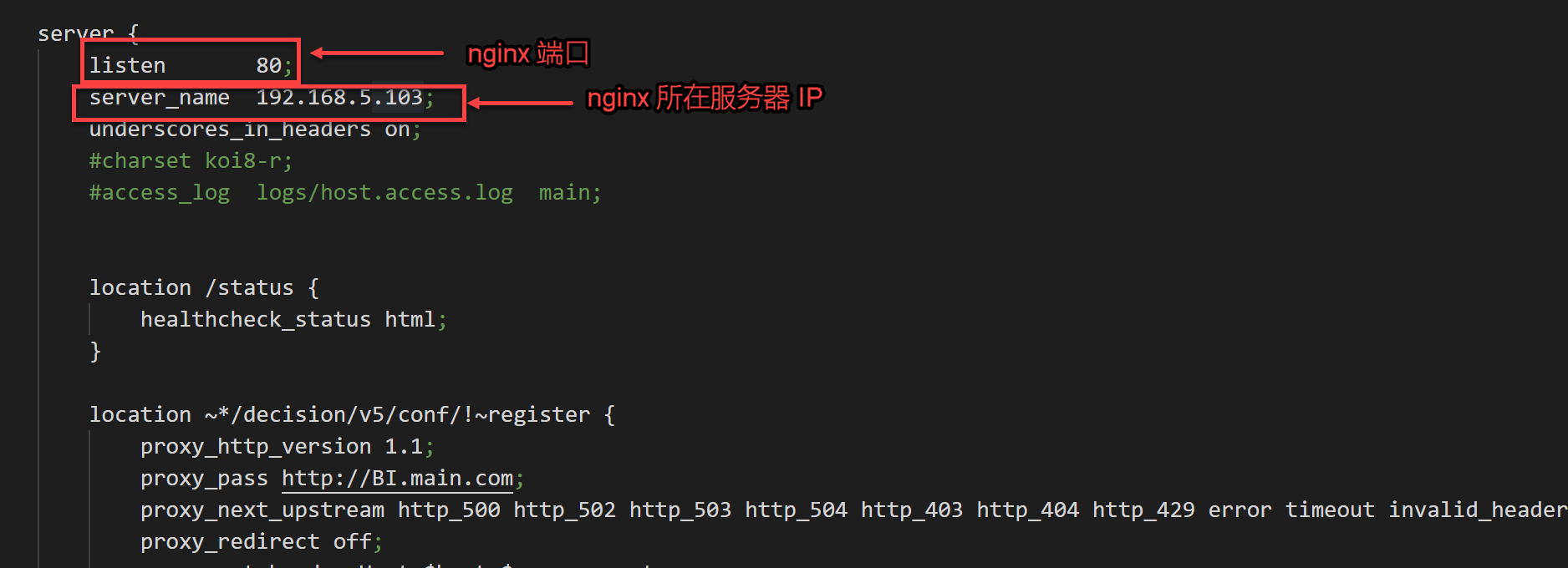Click the red "nginx 端口" annotation label
The image size is (1568, 568).
528,54
